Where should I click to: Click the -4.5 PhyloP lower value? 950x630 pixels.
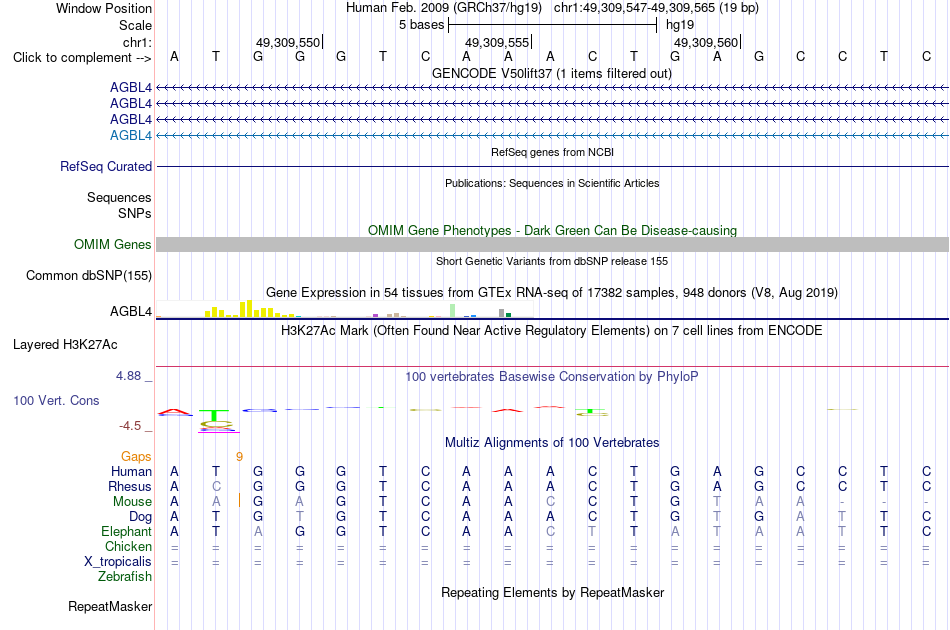[x=130, y=426]
